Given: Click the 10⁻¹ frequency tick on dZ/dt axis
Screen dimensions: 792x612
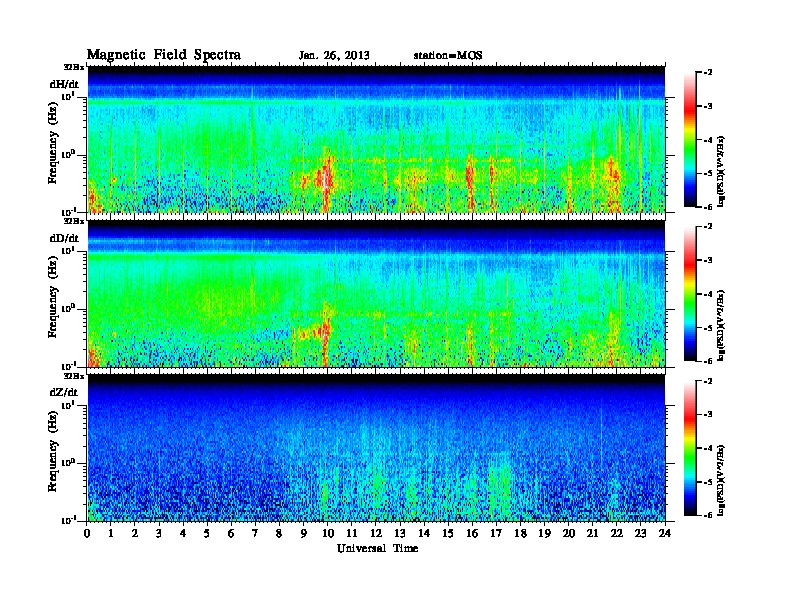Looking at the screenshot, I should (68, 520).
